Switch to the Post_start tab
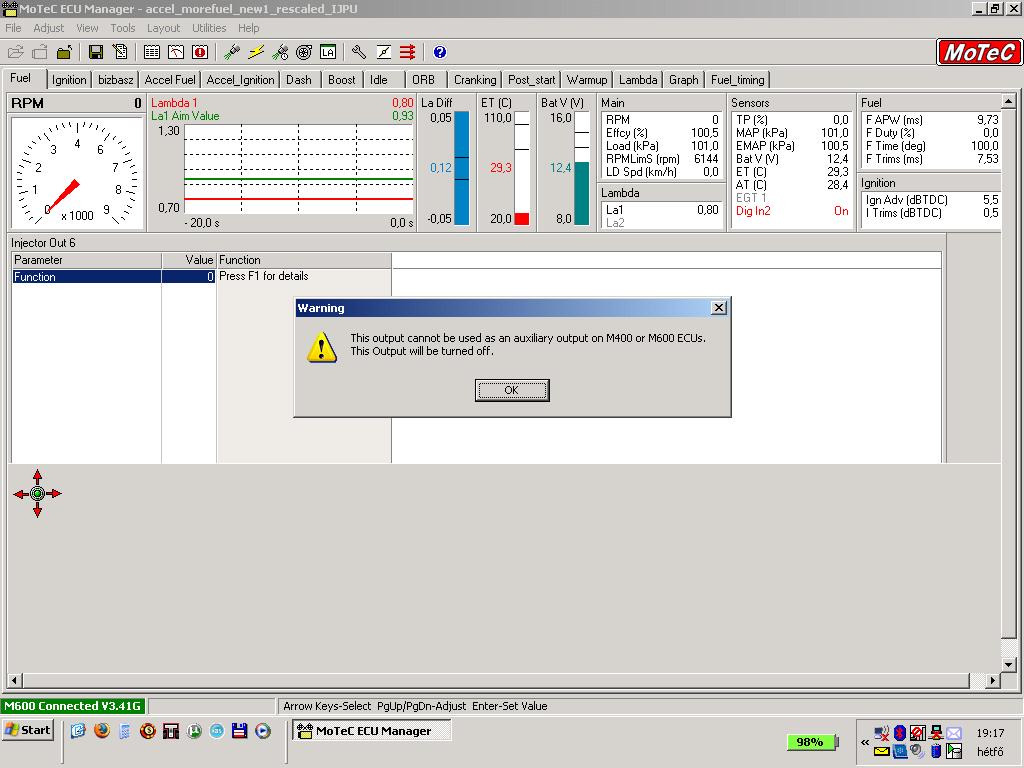 click(532, 80)
